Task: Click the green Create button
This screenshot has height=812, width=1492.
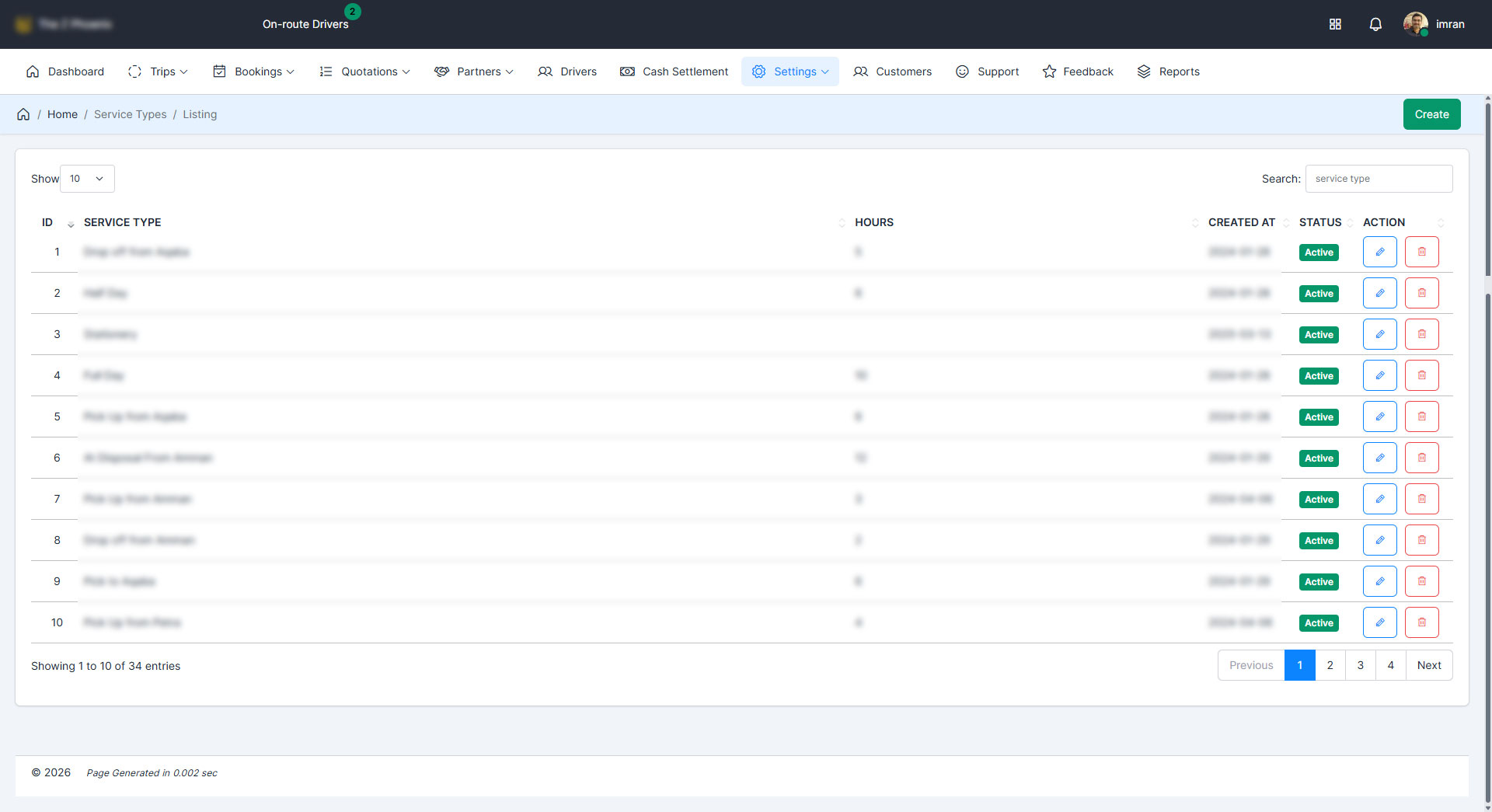Action: coord(1431,114)
